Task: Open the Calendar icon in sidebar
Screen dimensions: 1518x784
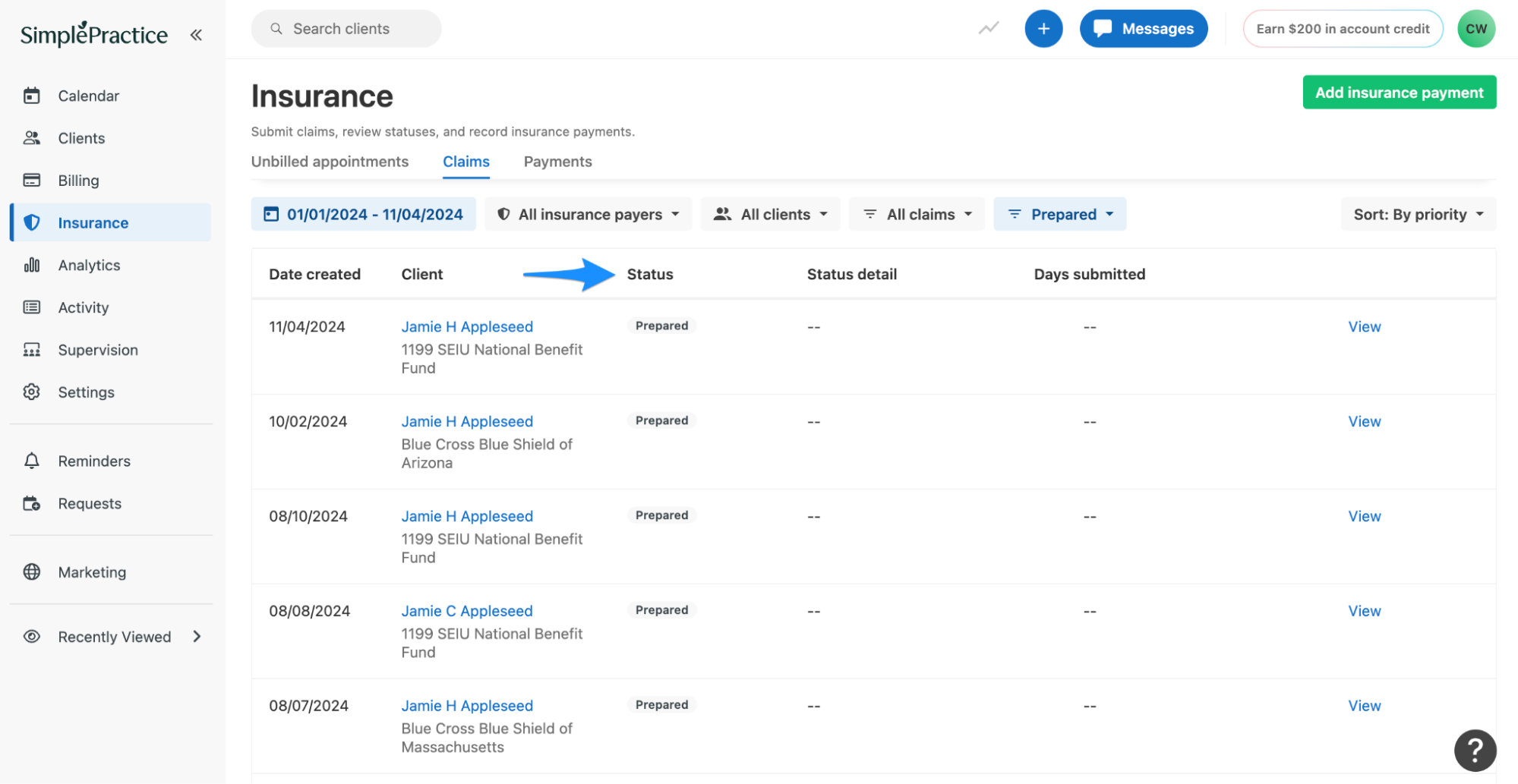Action: pyautogui.click(x=31, y=96)
